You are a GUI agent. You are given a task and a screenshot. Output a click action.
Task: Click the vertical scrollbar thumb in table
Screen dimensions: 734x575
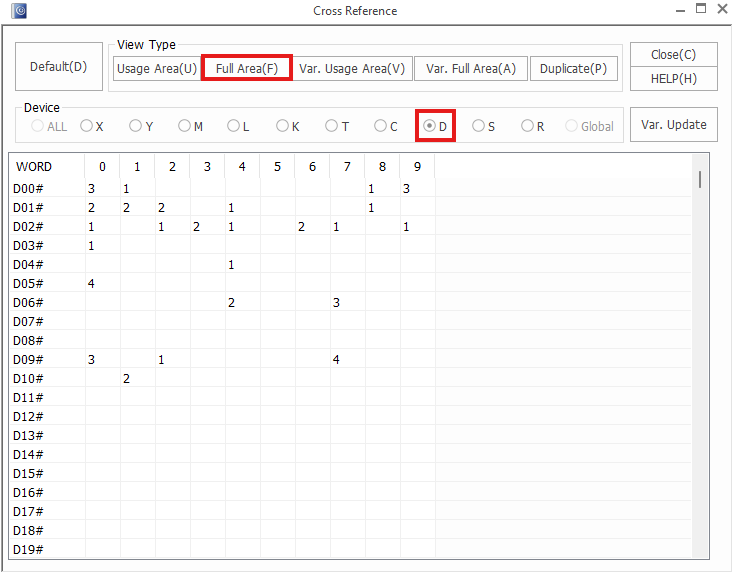coord(700,180)
